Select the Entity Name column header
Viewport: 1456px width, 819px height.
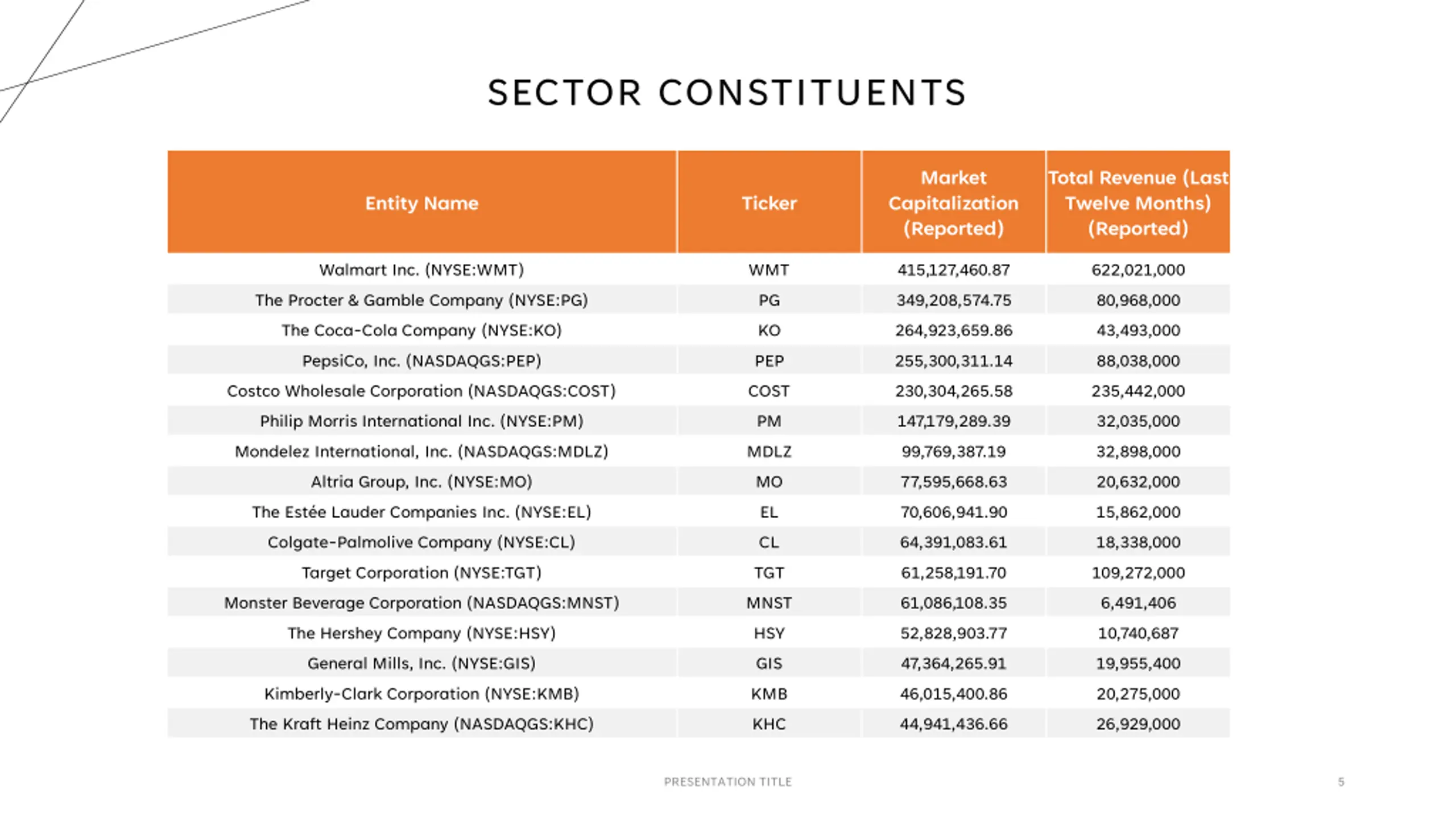click(x=421, y=202)
